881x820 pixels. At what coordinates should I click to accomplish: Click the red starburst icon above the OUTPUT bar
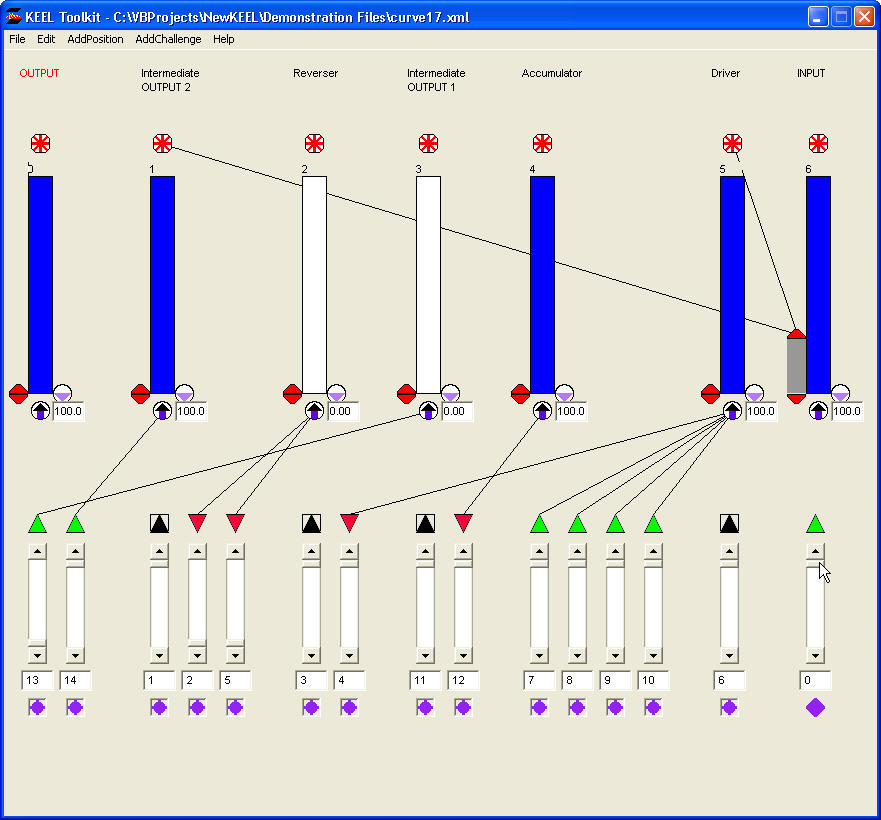coord(40,143)
